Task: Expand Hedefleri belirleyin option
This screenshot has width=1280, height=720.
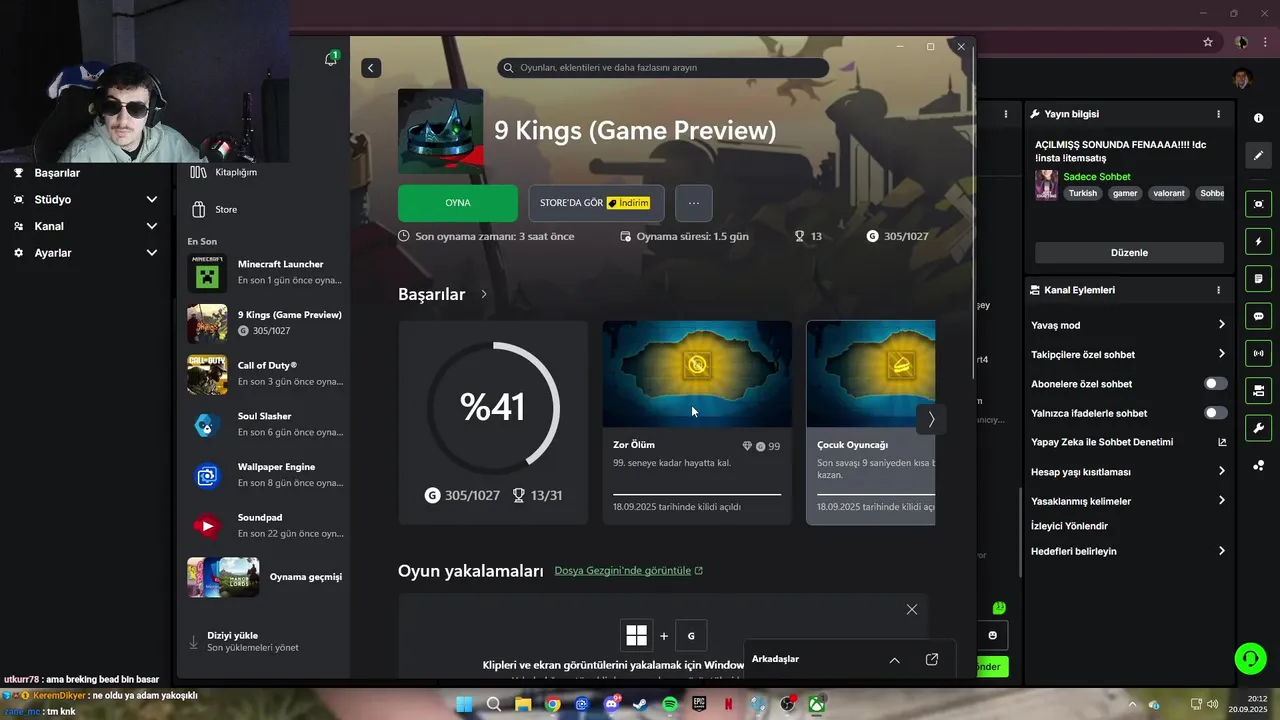Action: [1129, 551]
